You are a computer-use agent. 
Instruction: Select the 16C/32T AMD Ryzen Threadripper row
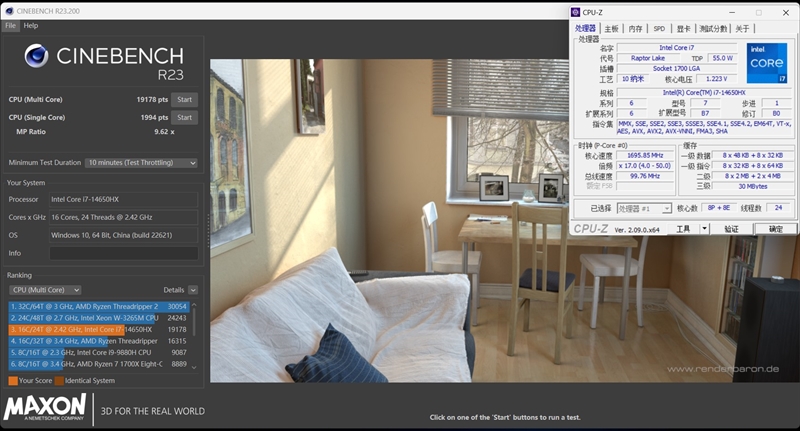[99, 341]
